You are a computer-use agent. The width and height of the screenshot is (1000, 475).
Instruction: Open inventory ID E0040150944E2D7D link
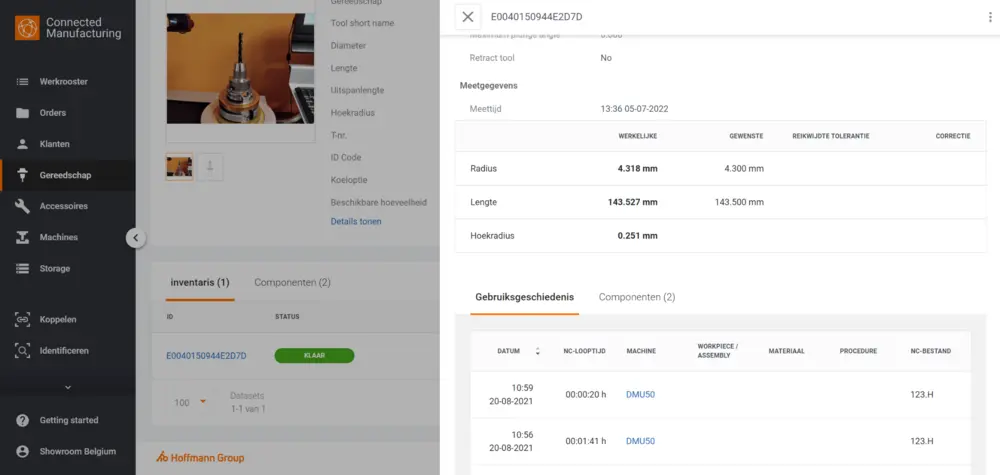click(206, 356)
